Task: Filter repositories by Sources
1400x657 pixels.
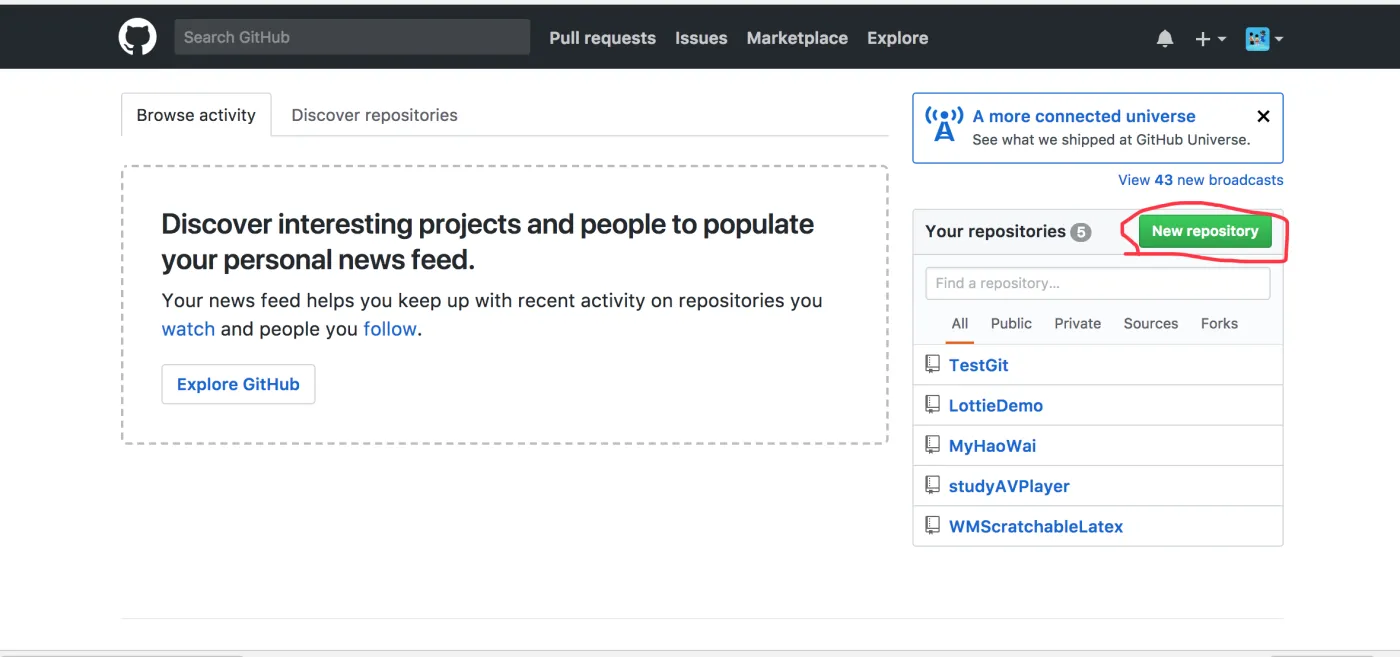Action: click(1151, 324)
